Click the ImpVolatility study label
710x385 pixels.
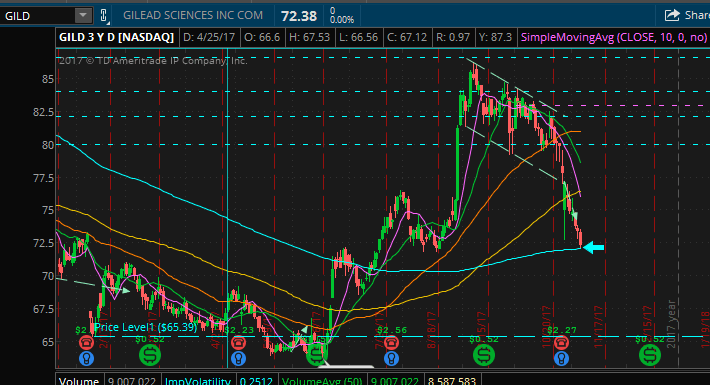[197, 381]
